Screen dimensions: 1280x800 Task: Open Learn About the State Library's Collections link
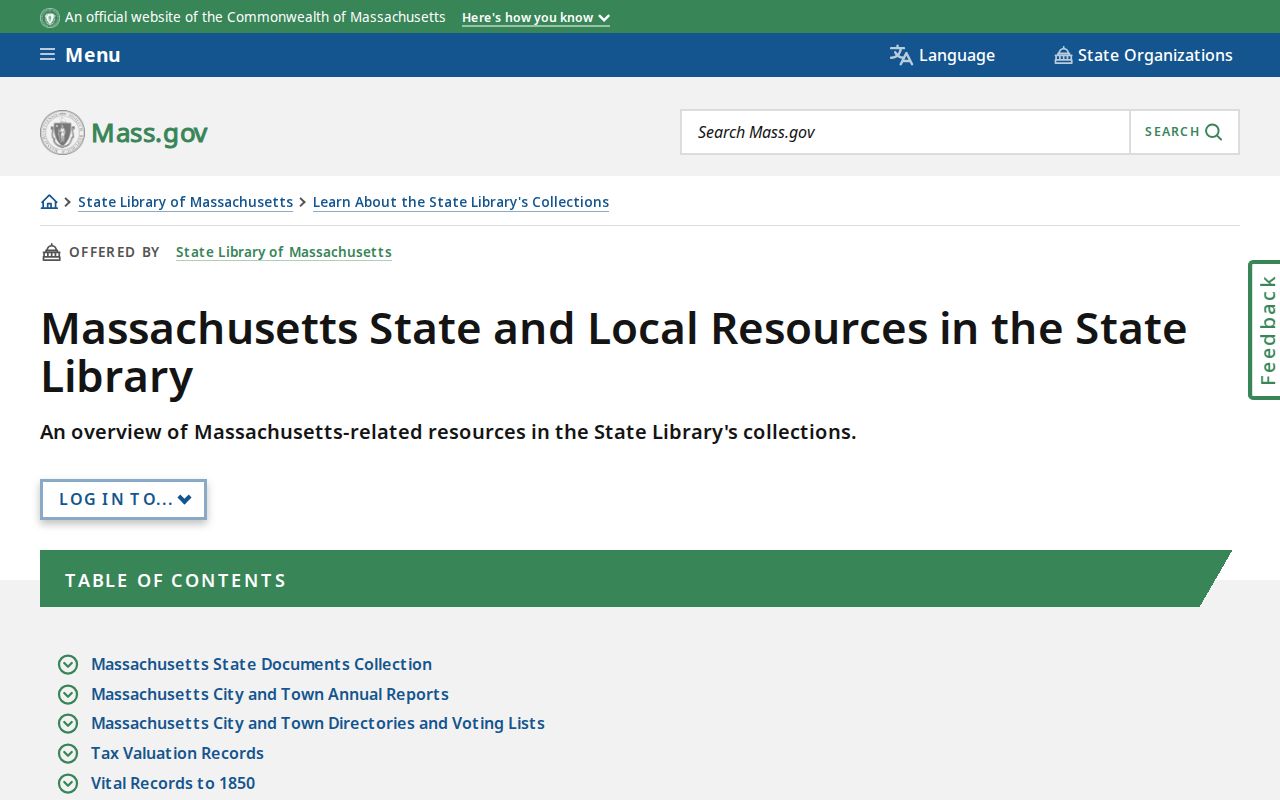[461, 202]
